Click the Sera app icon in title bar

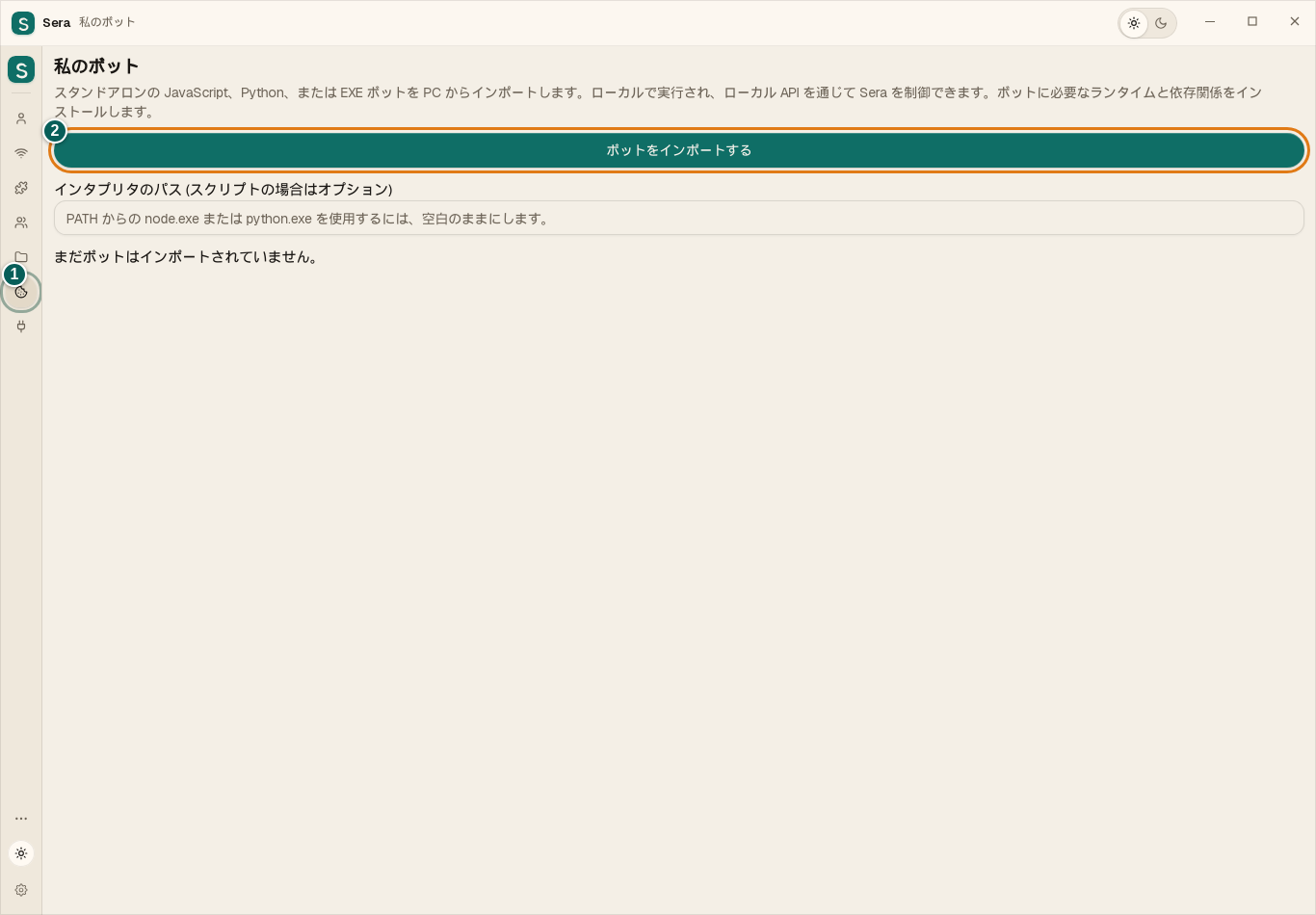[x=23, y=23]
